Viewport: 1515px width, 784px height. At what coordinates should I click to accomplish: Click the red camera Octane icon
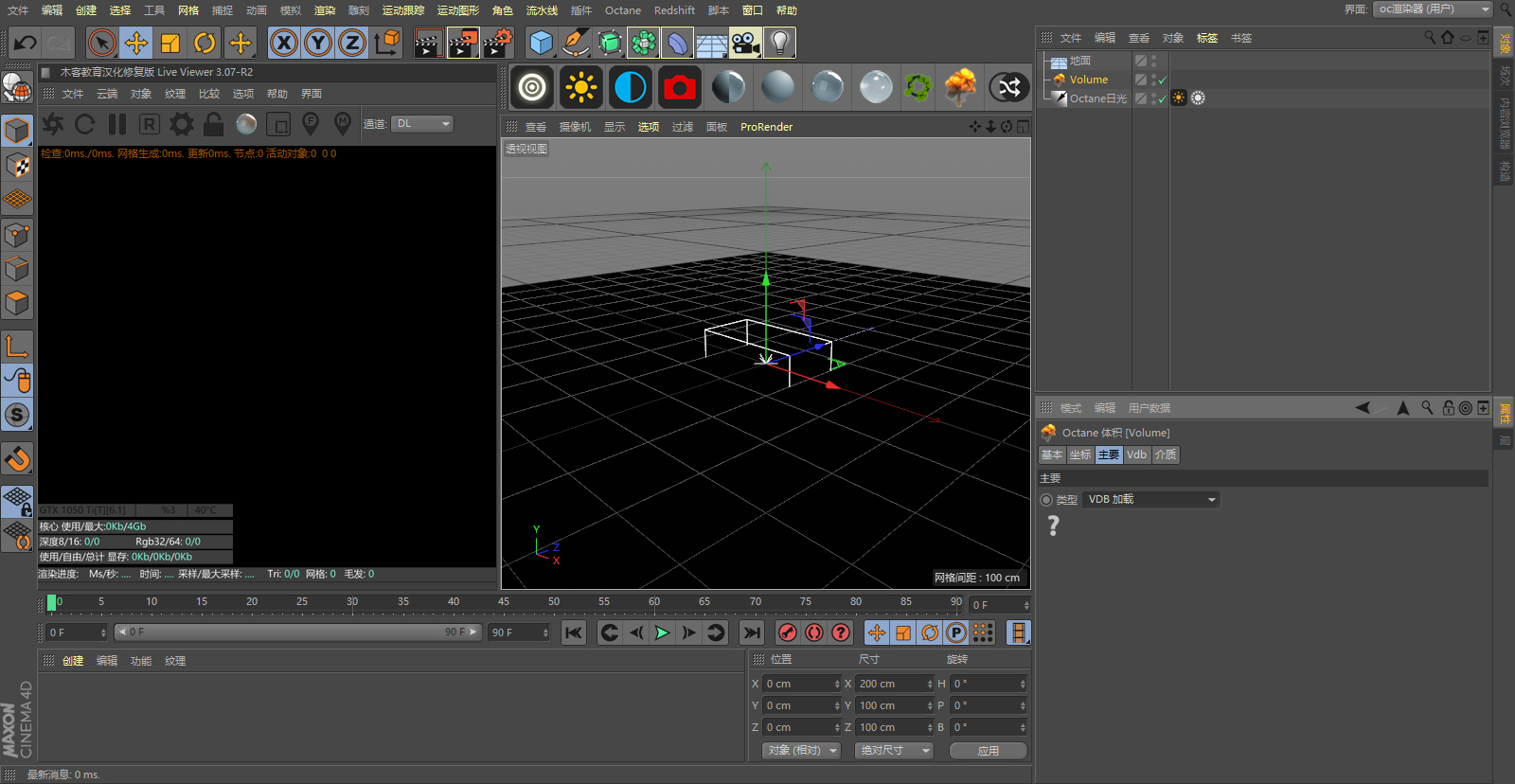679,87
